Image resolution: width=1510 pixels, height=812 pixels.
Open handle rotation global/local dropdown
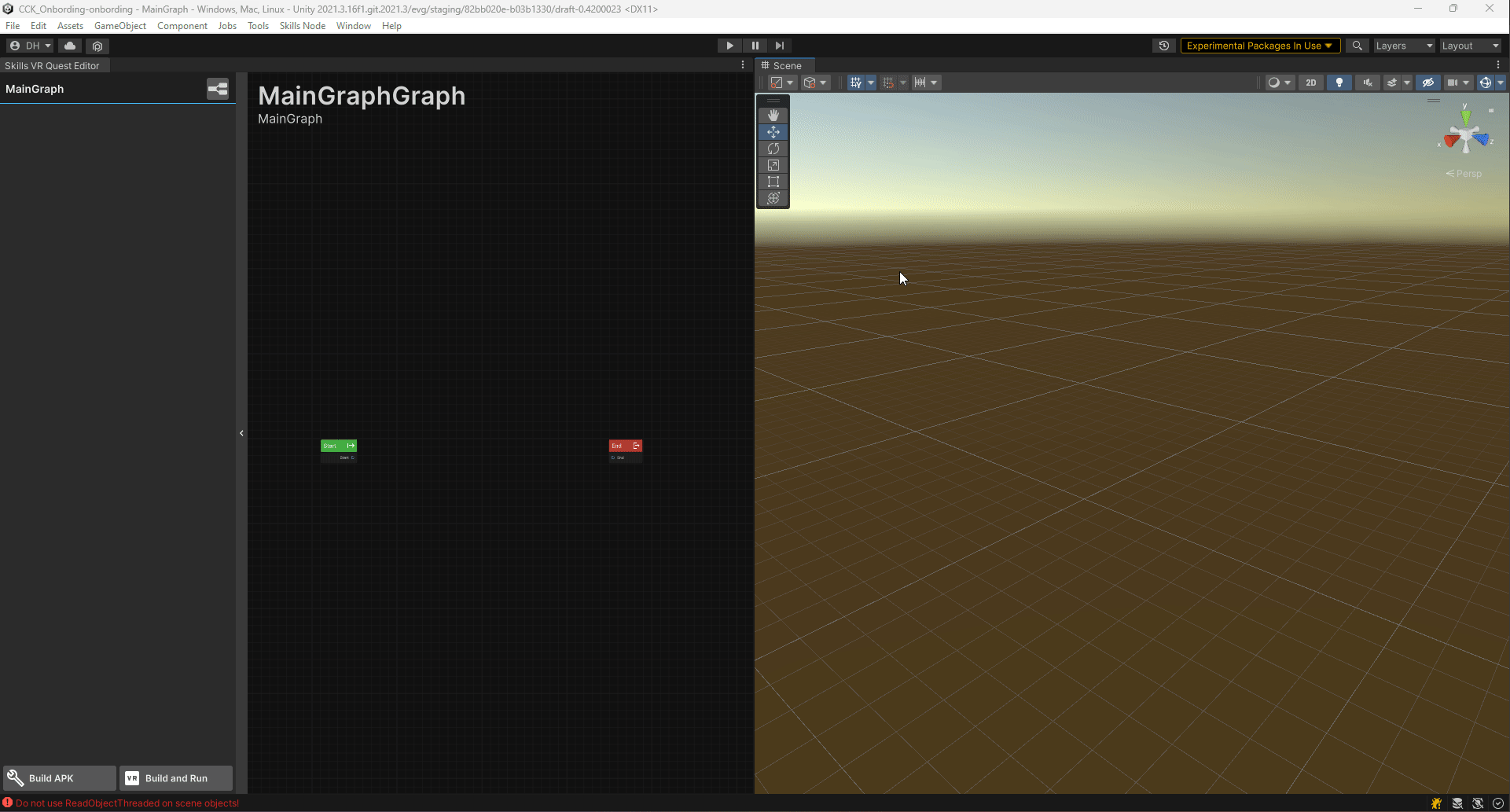click(815, 83)
